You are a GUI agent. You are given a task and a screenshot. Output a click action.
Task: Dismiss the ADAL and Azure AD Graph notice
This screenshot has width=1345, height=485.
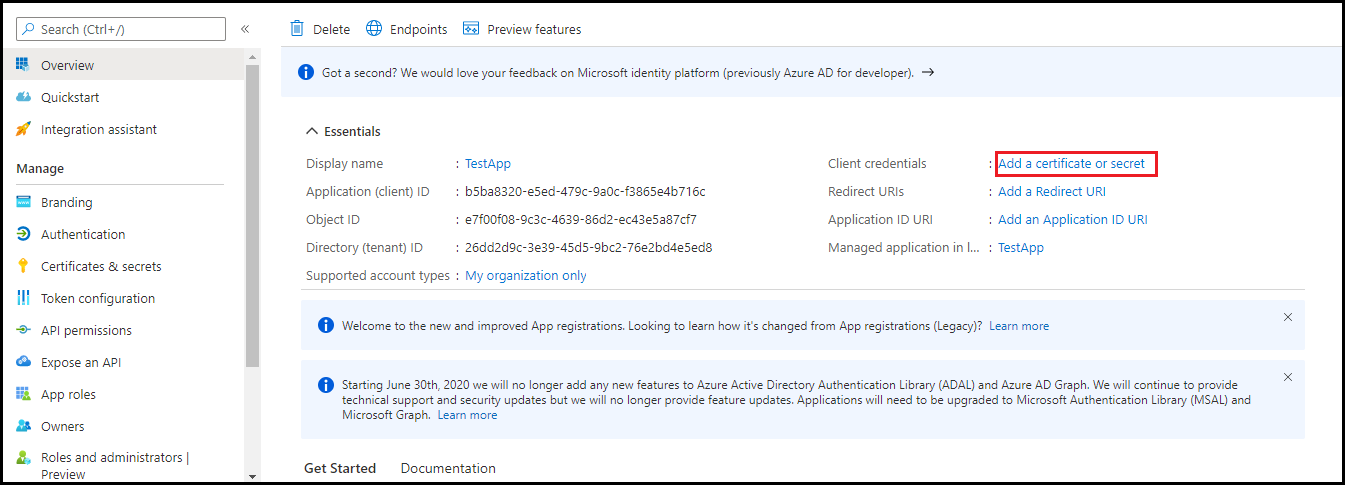pyautogui.click(x=1288, y=377)
